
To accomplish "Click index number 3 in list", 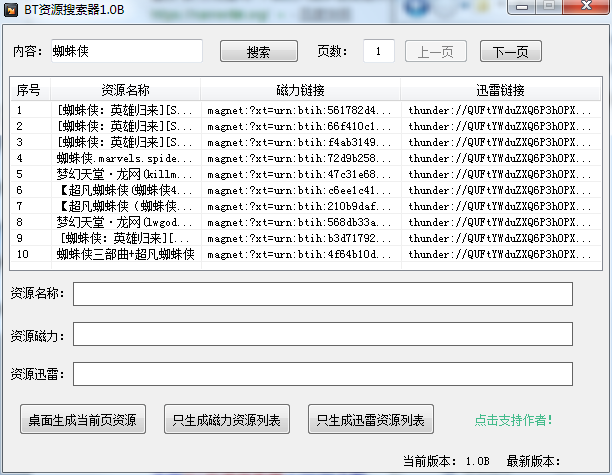I will pos(20,142).
